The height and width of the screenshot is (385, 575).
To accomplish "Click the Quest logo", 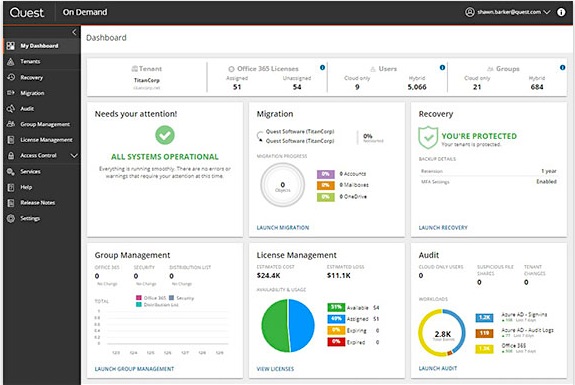I will pyautogui.click(x=27, y=12).
